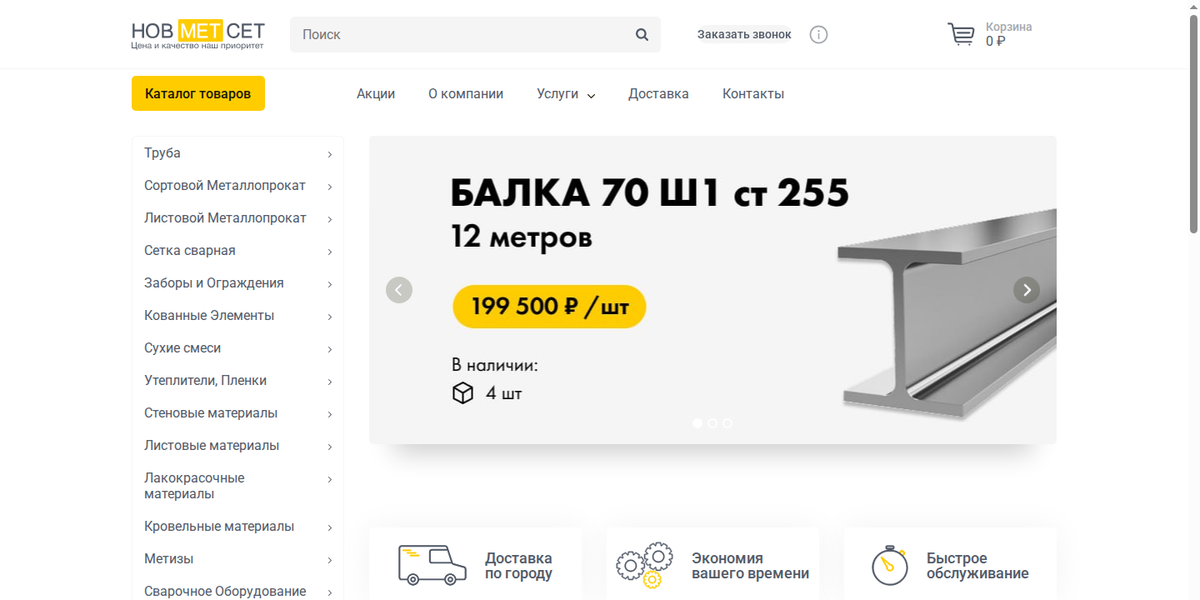Click the Корзина 0 ₽ label
The width and height of the screenshot is (1200, 600).
click(1009, 34)
